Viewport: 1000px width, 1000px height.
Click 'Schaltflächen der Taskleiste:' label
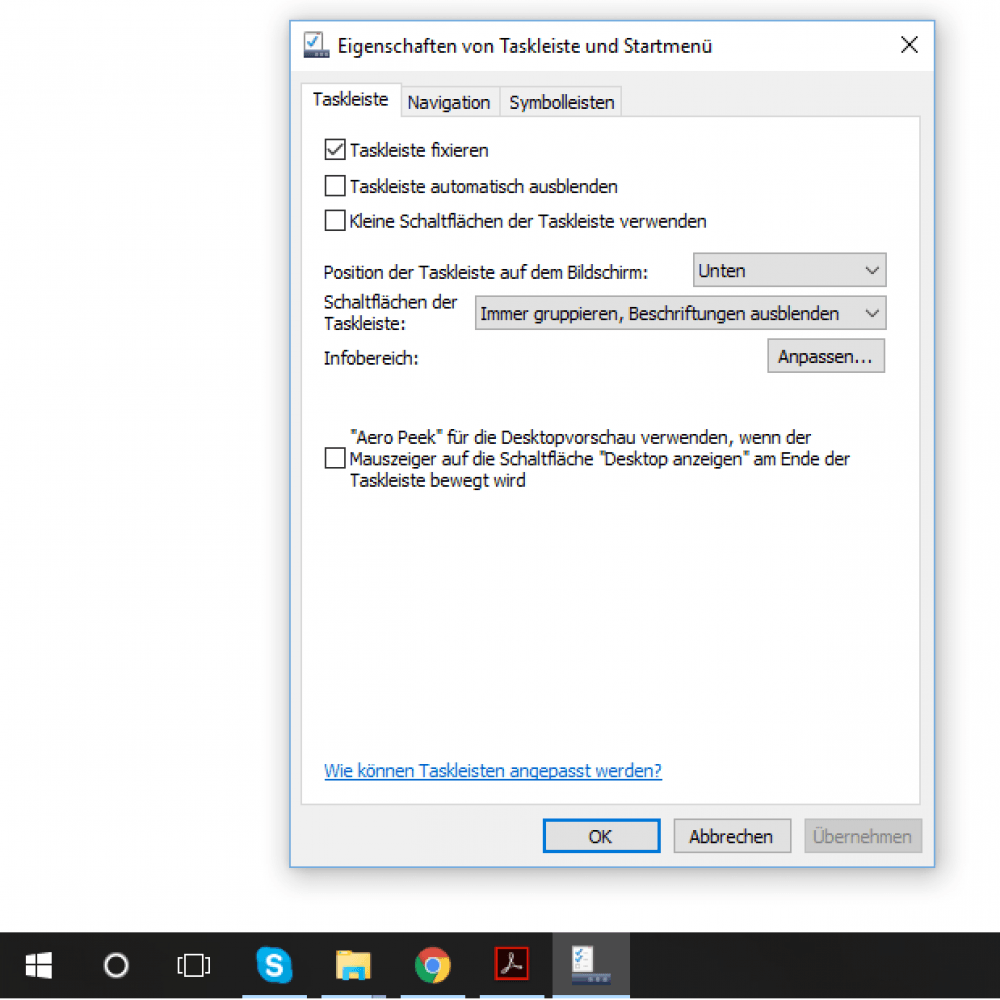tap(390, 312)
